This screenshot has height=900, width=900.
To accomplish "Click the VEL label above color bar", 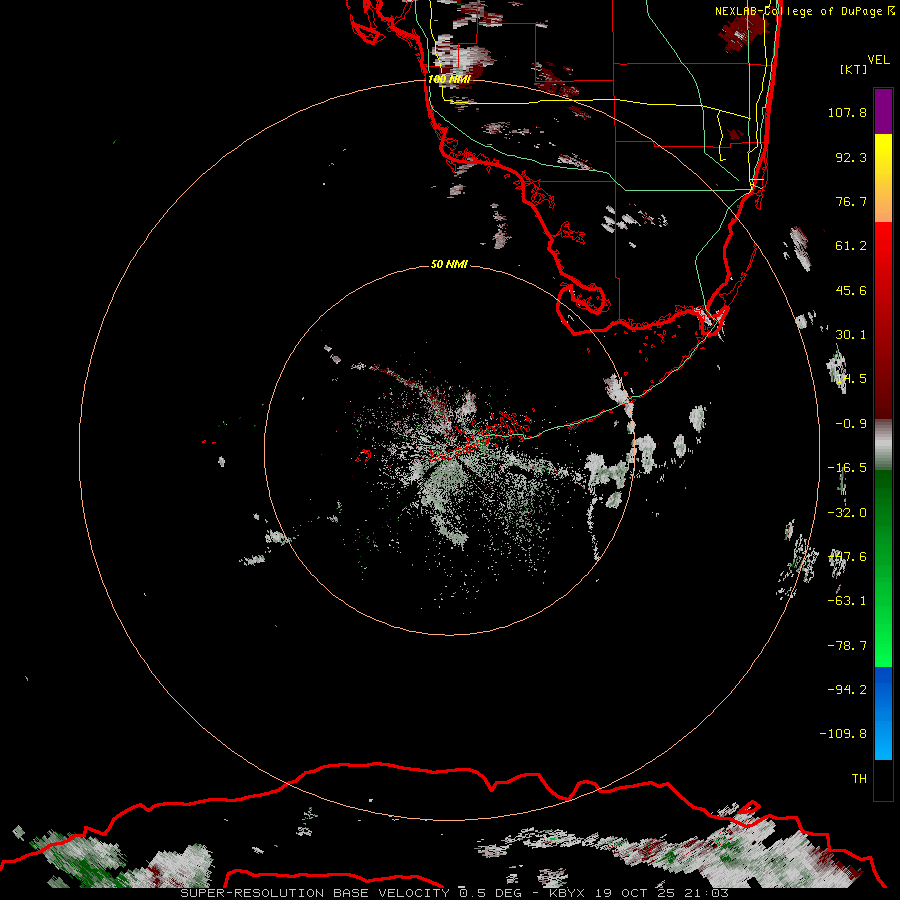I will point(878,60).
